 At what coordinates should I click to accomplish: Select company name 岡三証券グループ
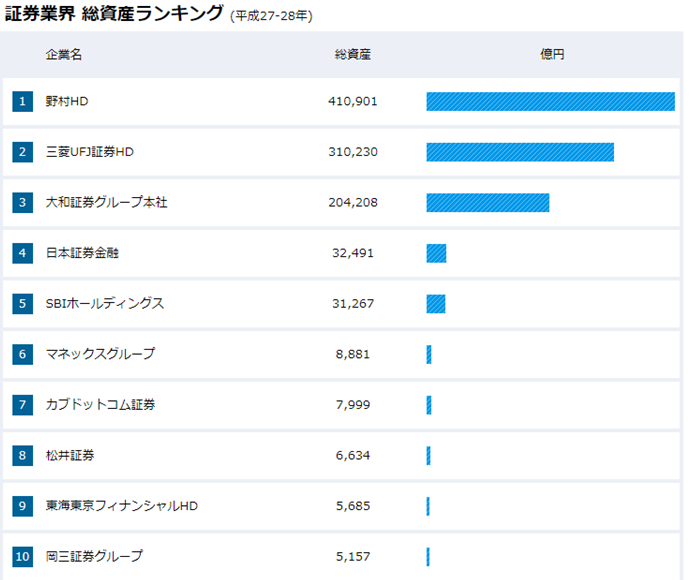pyautogui.click(x=94, y=556)
